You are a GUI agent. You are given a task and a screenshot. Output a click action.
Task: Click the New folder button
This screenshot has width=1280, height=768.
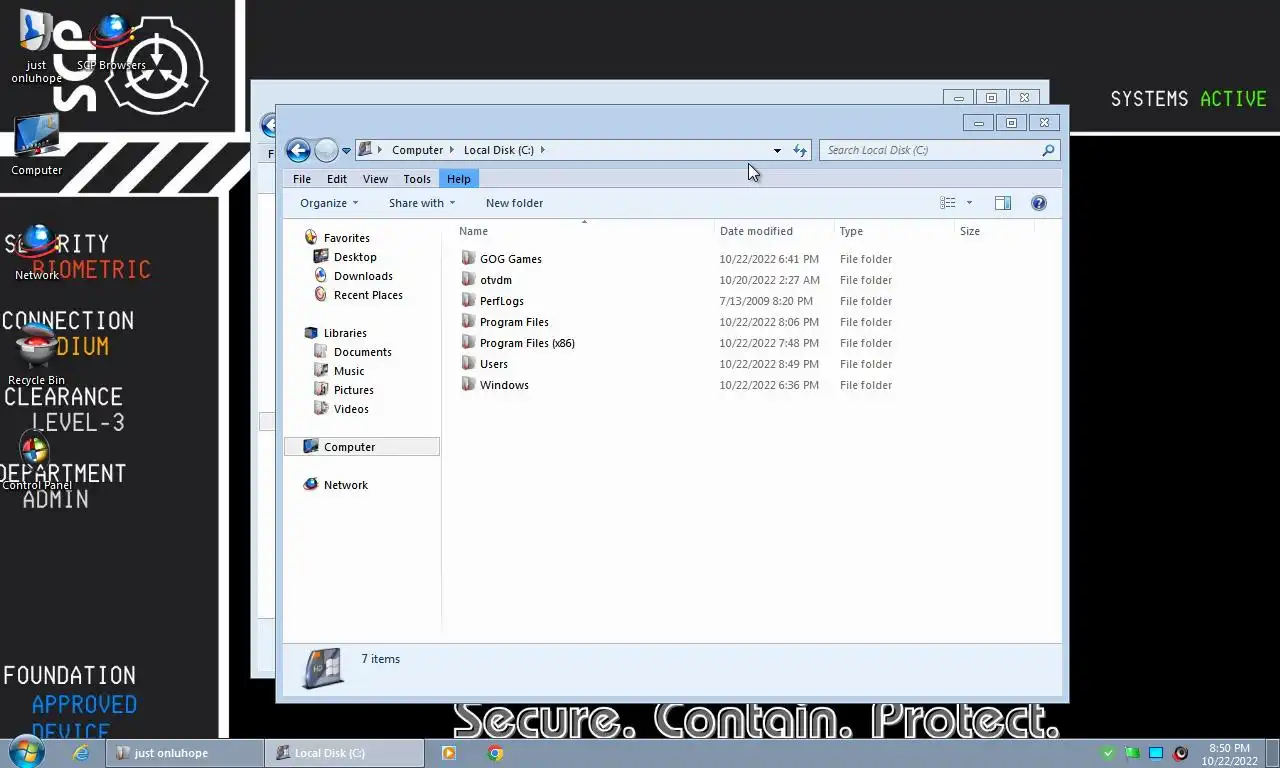(514, 203)
